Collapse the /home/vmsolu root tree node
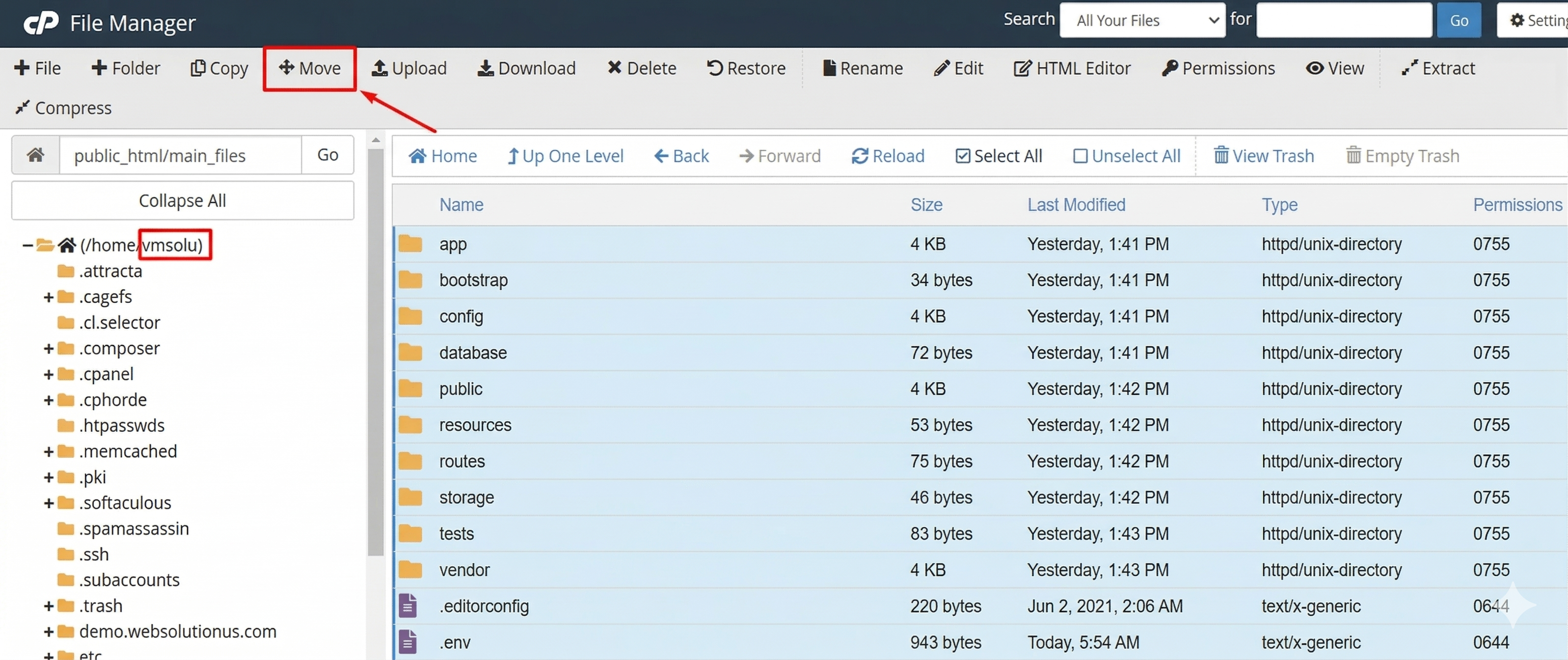This screenshot has width=1568, height=660. click(27, 245)
